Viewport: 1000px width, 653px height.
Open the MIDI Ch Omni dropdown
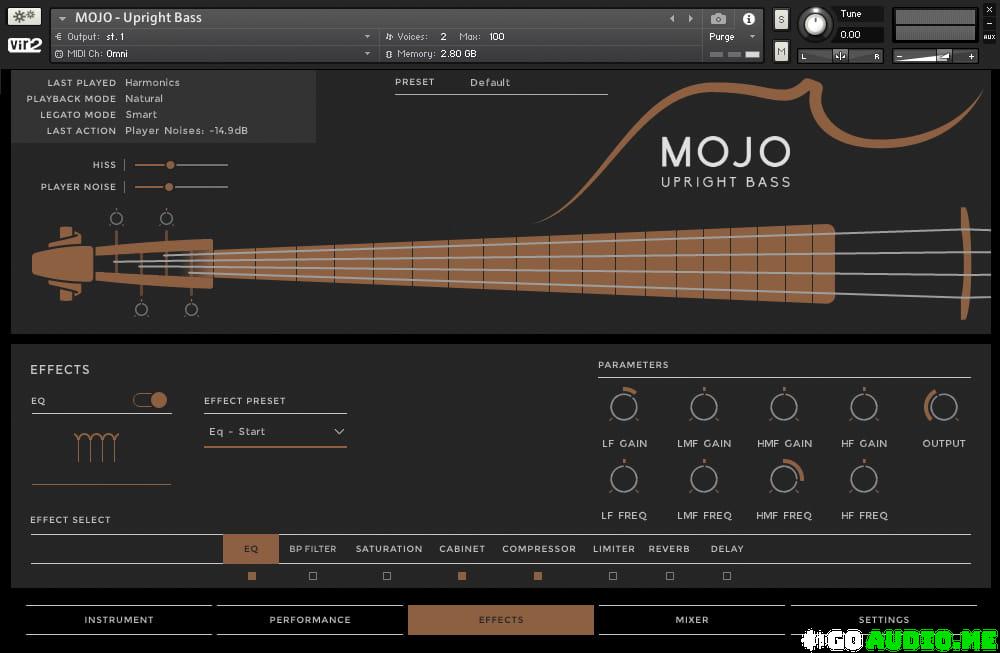pyautogui.click(x=214, y=54)
